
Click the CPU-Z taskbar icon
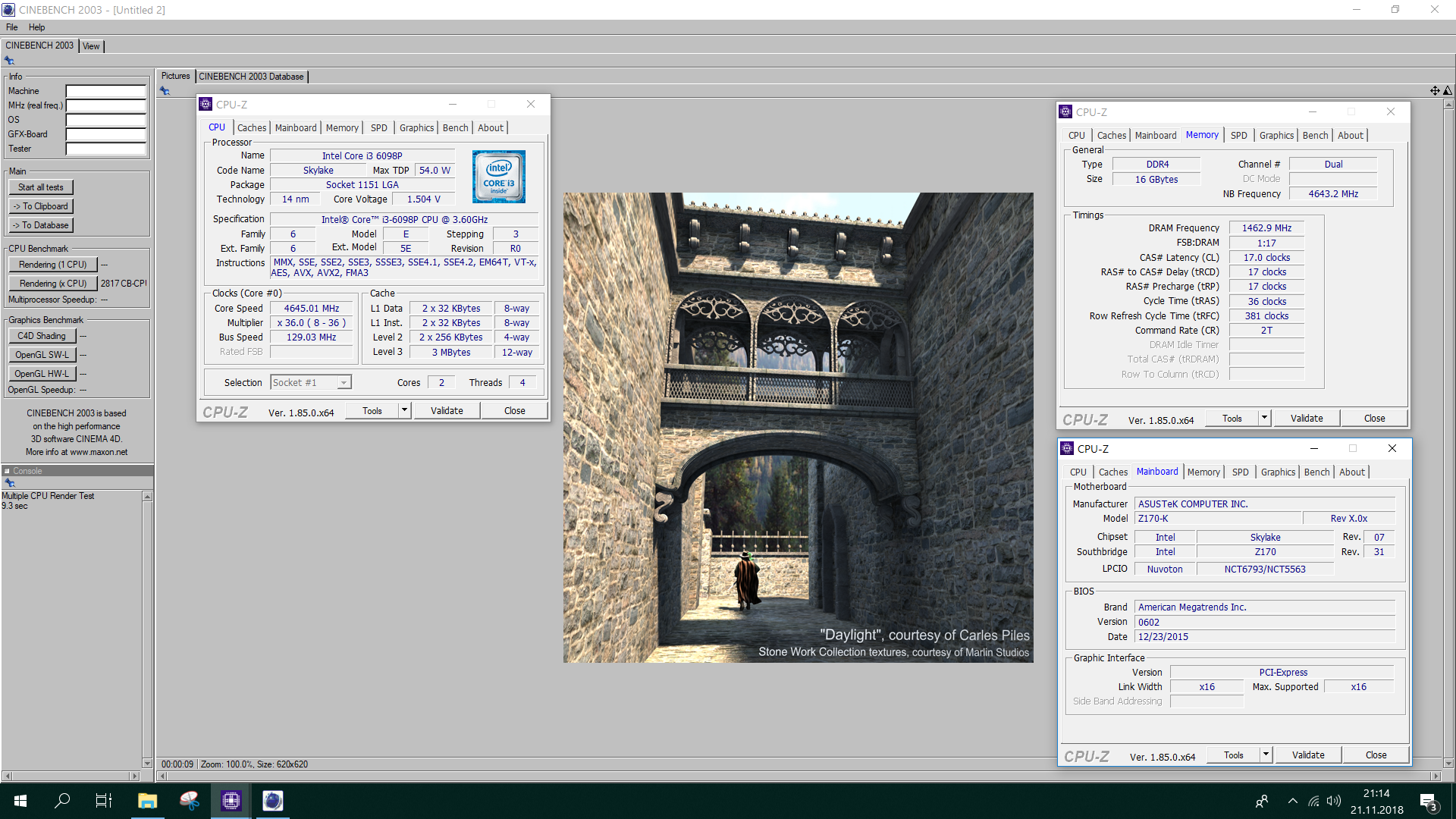[231, 801]
